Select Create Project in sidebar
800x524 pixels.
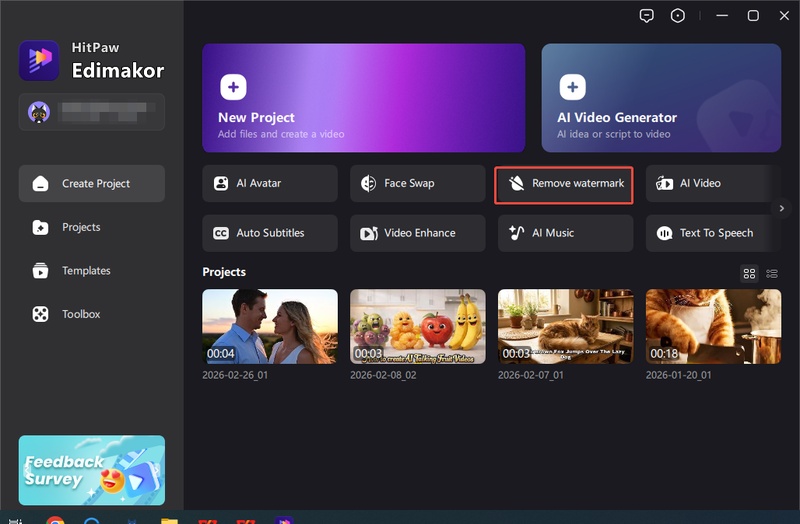91,184
